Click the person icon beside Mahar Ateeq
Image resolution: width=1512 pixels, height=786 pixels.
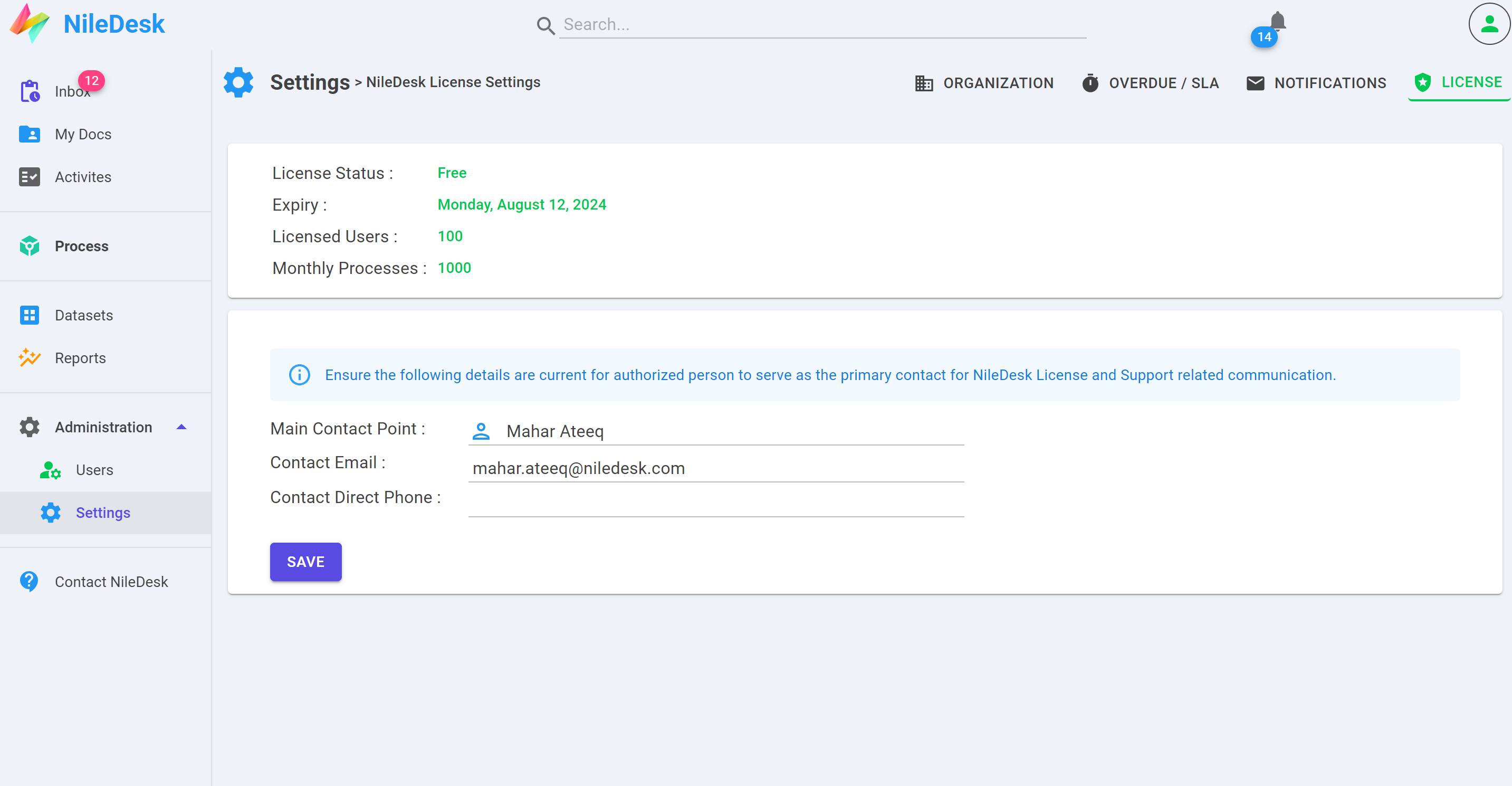click(x=481, y=431)
